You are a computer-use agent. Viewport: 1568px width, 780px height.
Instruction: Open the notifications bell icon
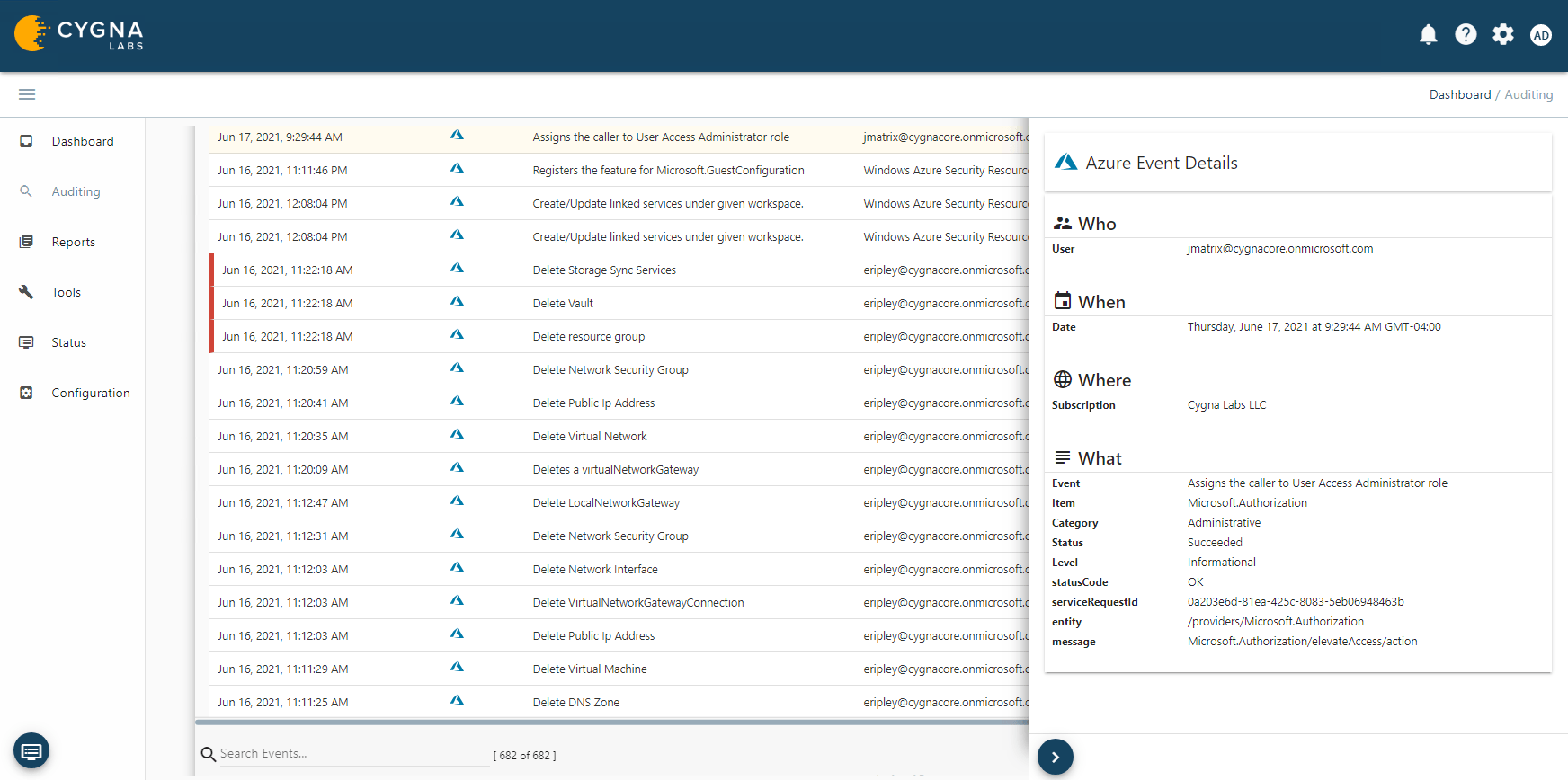1428,35
